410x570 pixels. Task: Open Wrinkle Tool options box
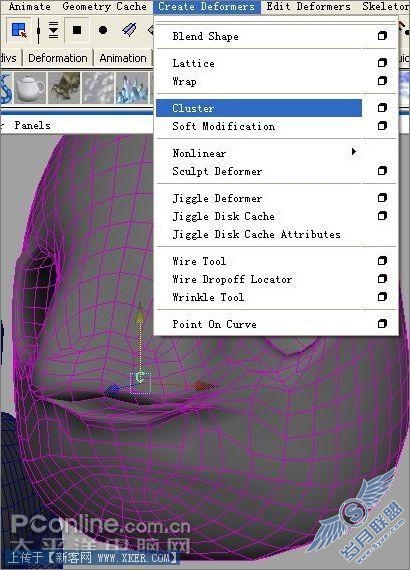(x=382, y=297)
